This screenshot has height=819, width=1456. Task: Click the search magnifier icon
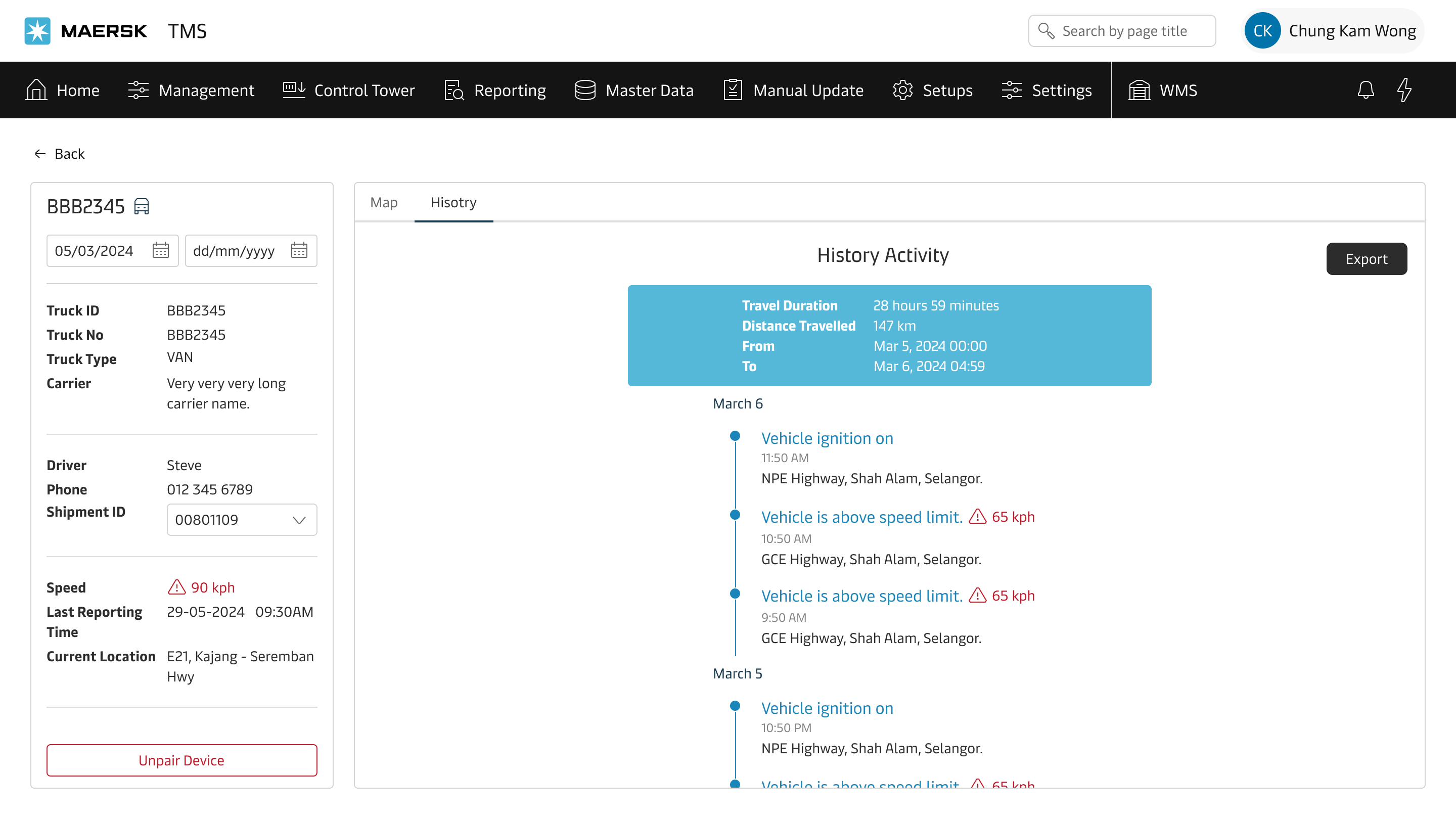click(x=1046, y=30)
